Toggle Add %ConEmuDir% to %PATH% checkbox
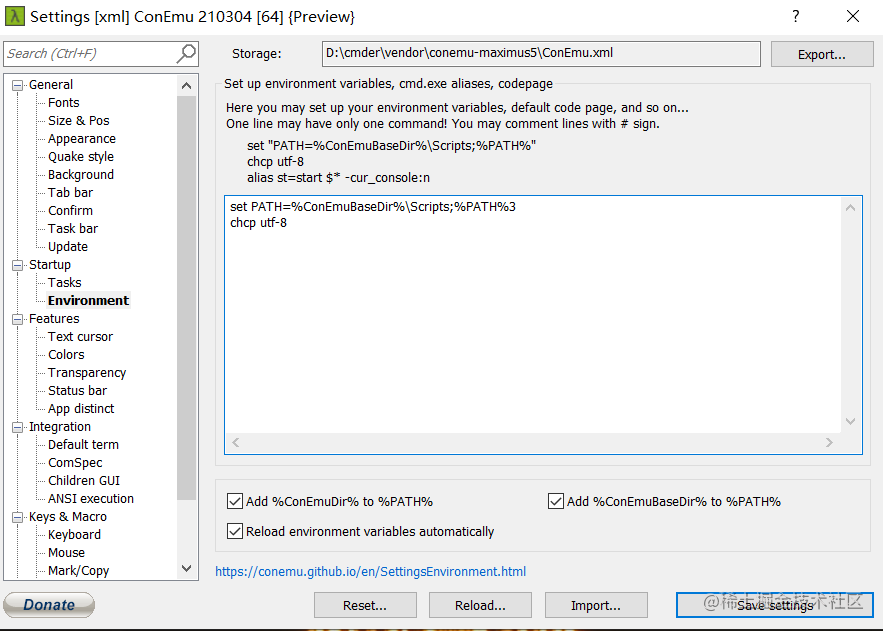883x631 pixels. point(235,501)
